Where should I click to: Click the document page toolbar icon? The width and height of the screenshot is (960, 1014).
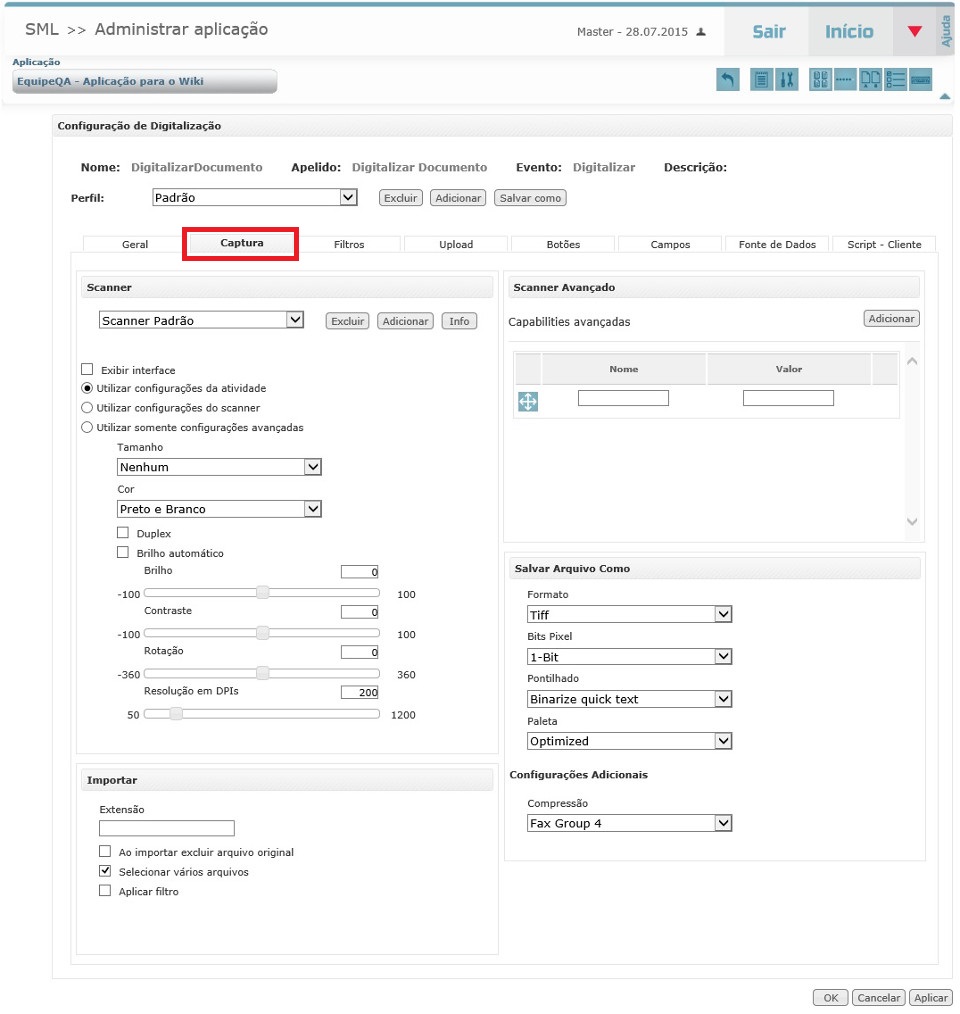[761, 81]
